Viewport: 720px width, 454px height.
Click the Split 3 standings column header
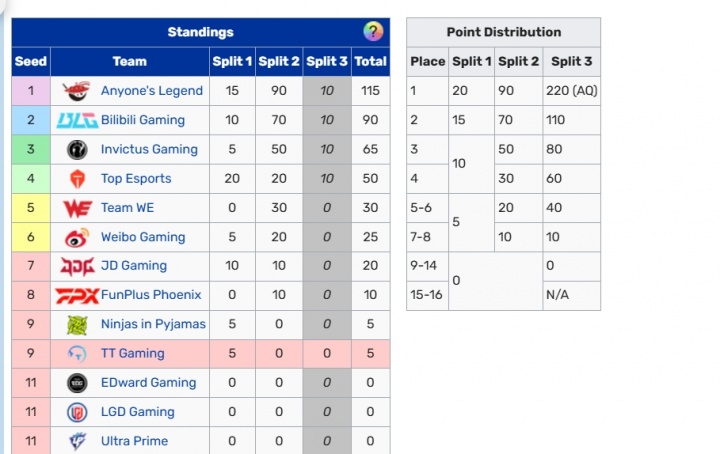327,61
